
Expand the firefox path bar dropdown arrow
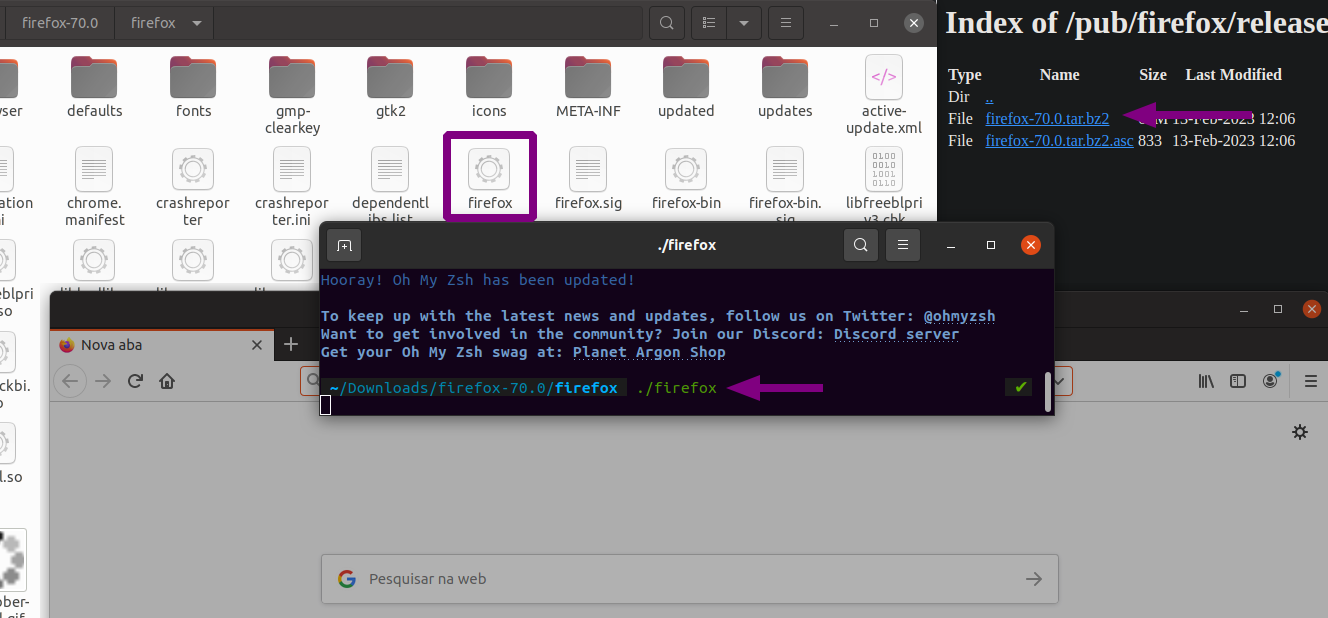coord(196,23)
